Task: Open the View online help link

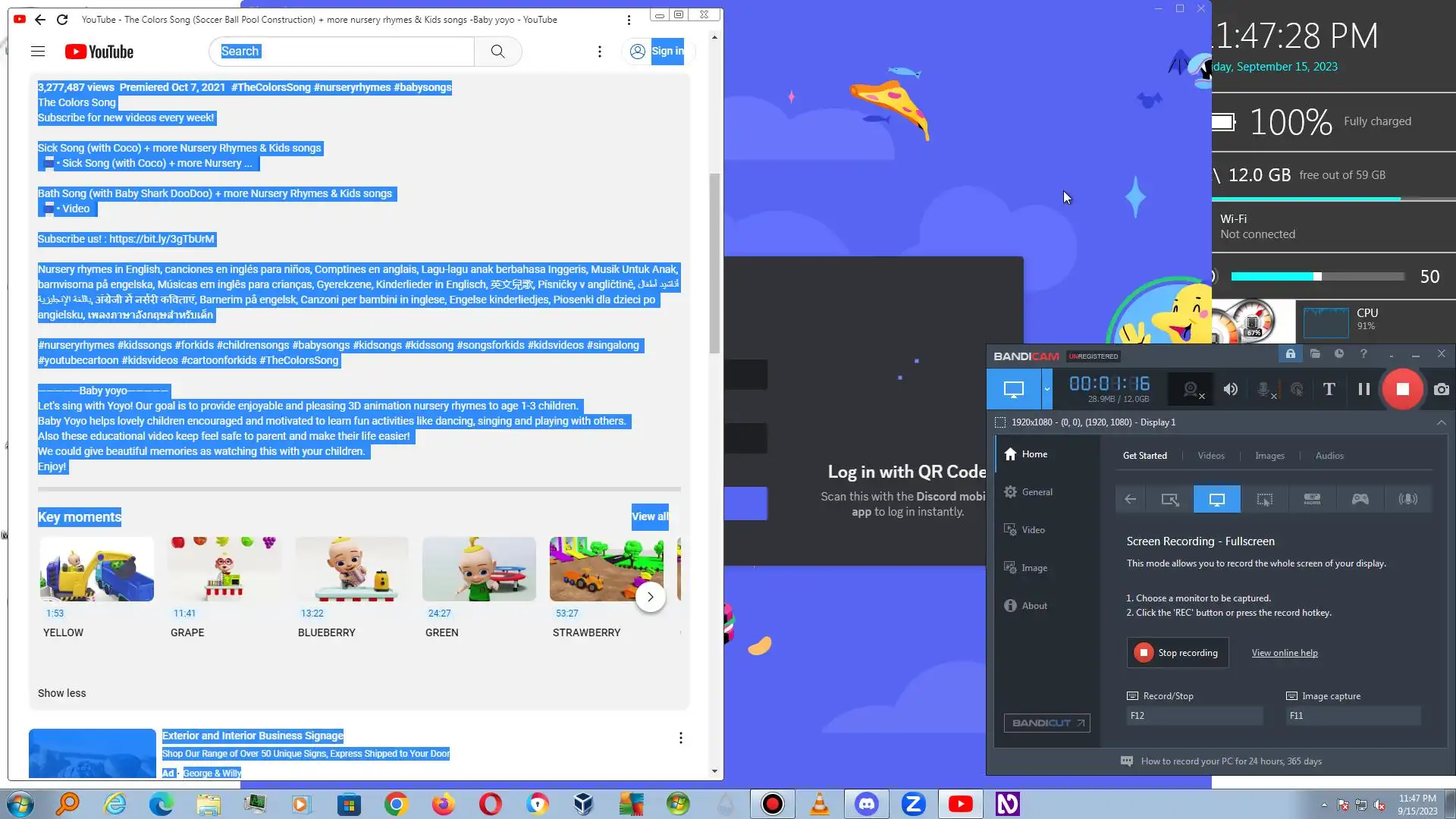Action: point(1284,653)
